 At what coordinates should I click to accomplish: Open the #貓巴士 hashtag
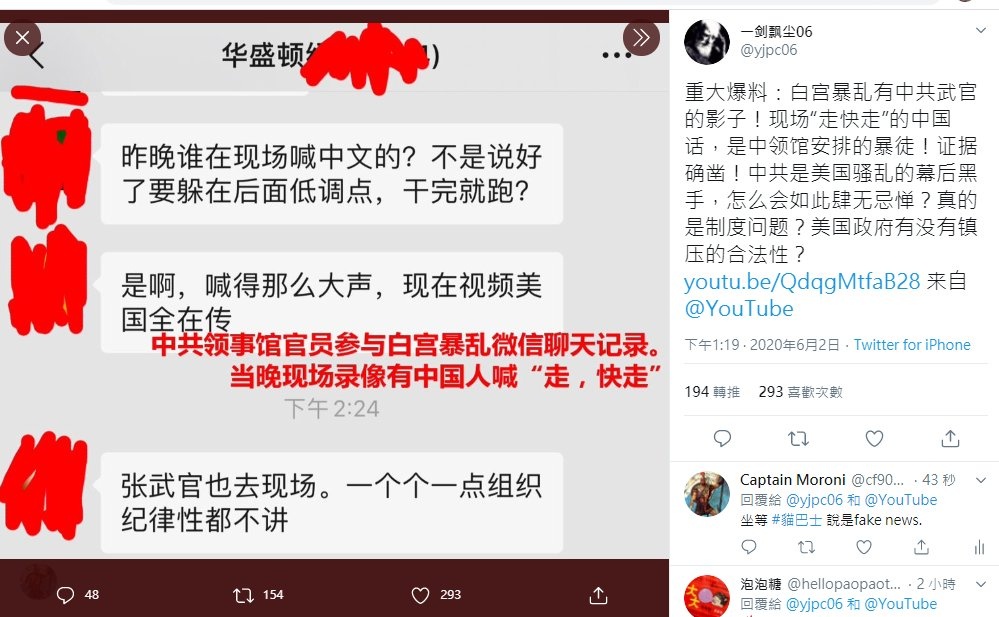(x=796, y=520)
